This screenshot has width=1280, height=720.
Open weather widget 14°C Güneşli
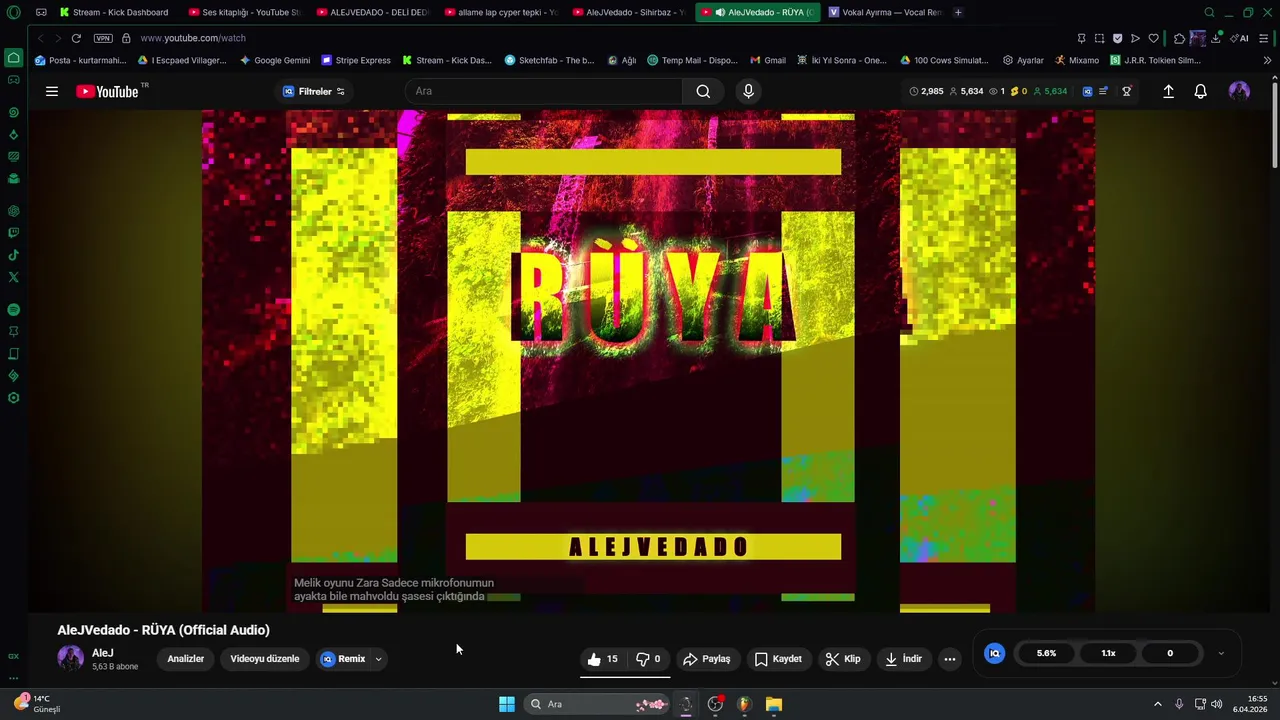[x=38, y=704]
